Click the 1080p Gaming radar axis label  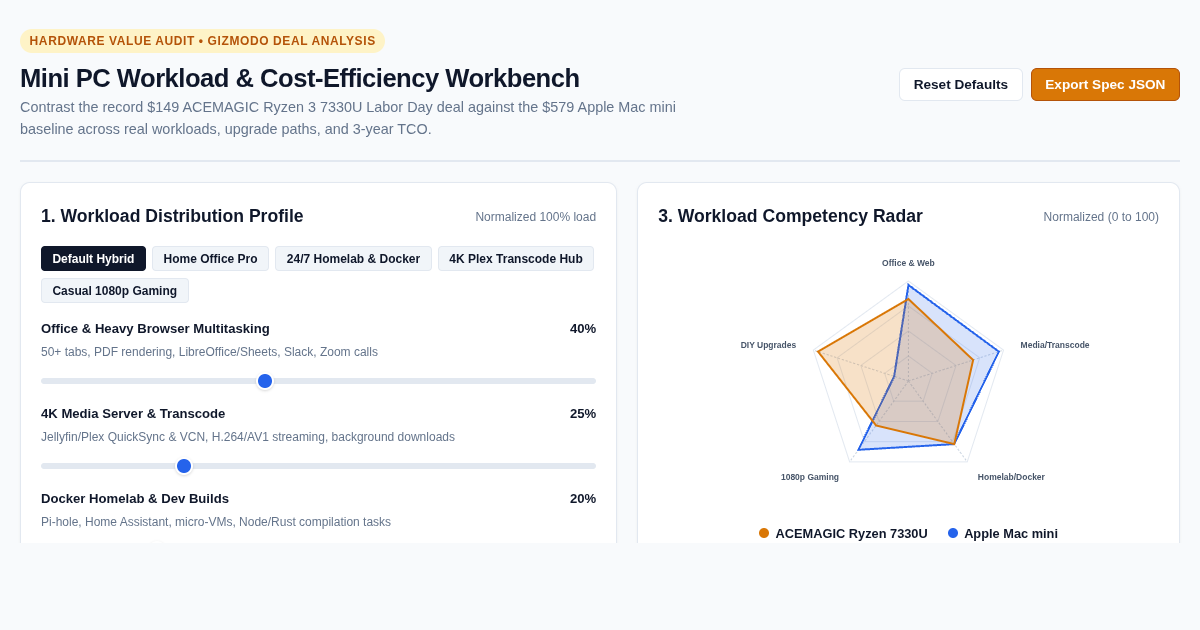(810, 477)
